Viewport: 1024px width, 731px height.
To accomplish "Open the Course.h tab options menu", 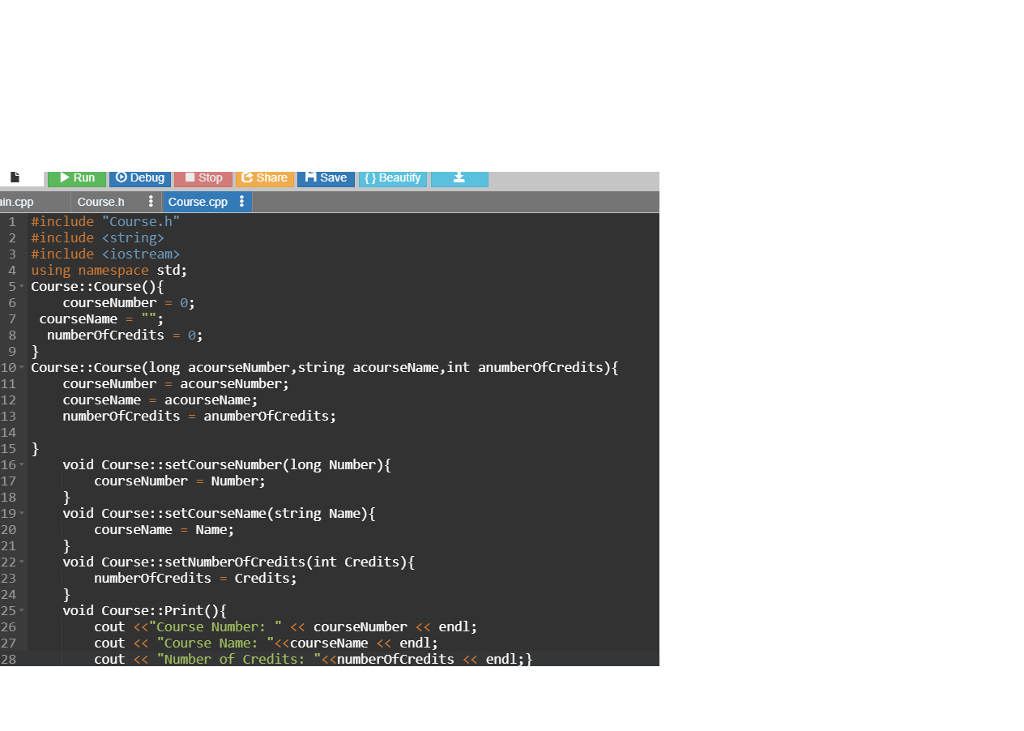I will pos(150,201).
